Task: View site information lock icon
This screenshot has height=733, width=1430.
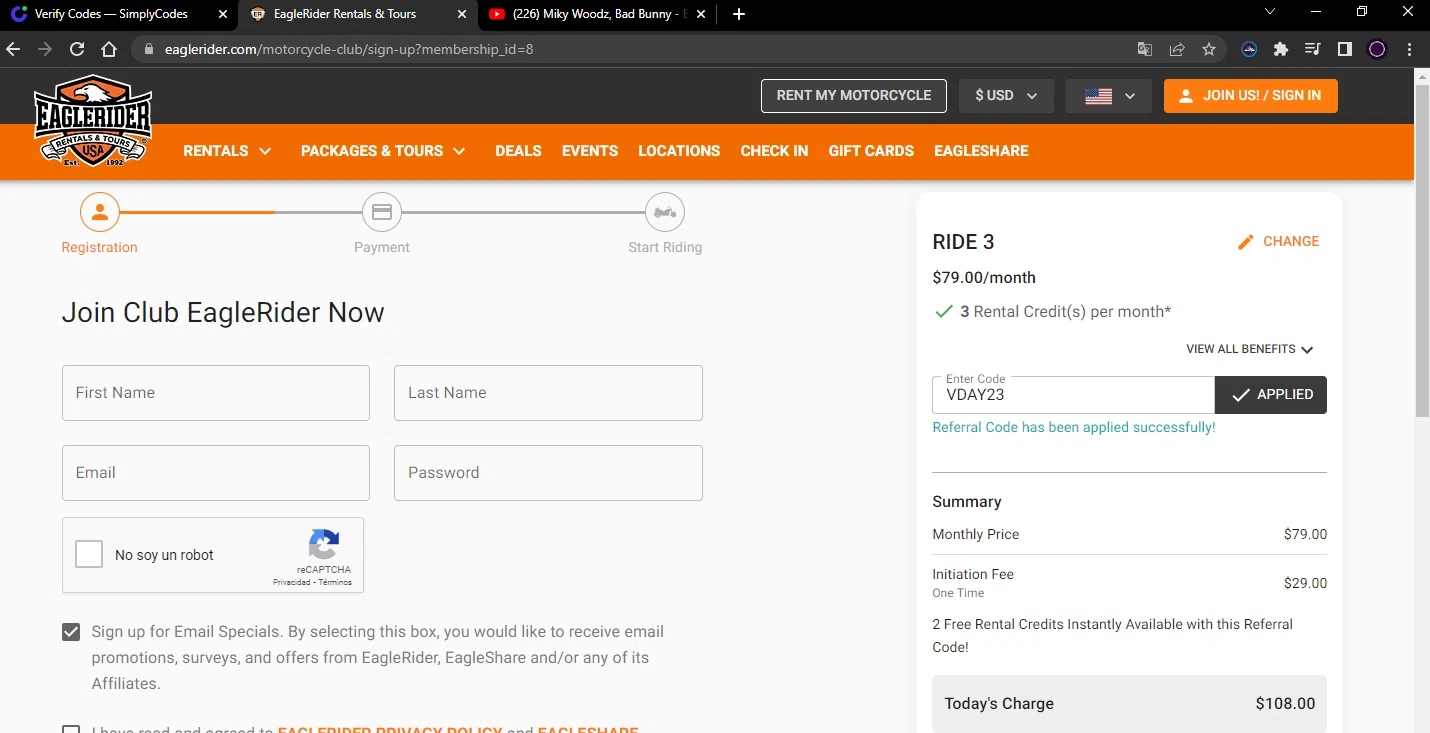Action: pos(147,49)
